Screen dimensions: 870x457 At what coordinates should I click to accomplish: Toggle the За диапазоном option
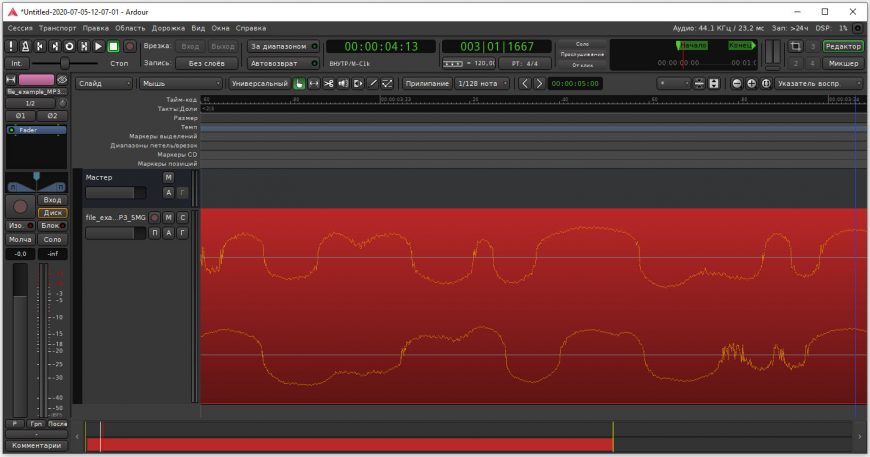click(283, 46)
